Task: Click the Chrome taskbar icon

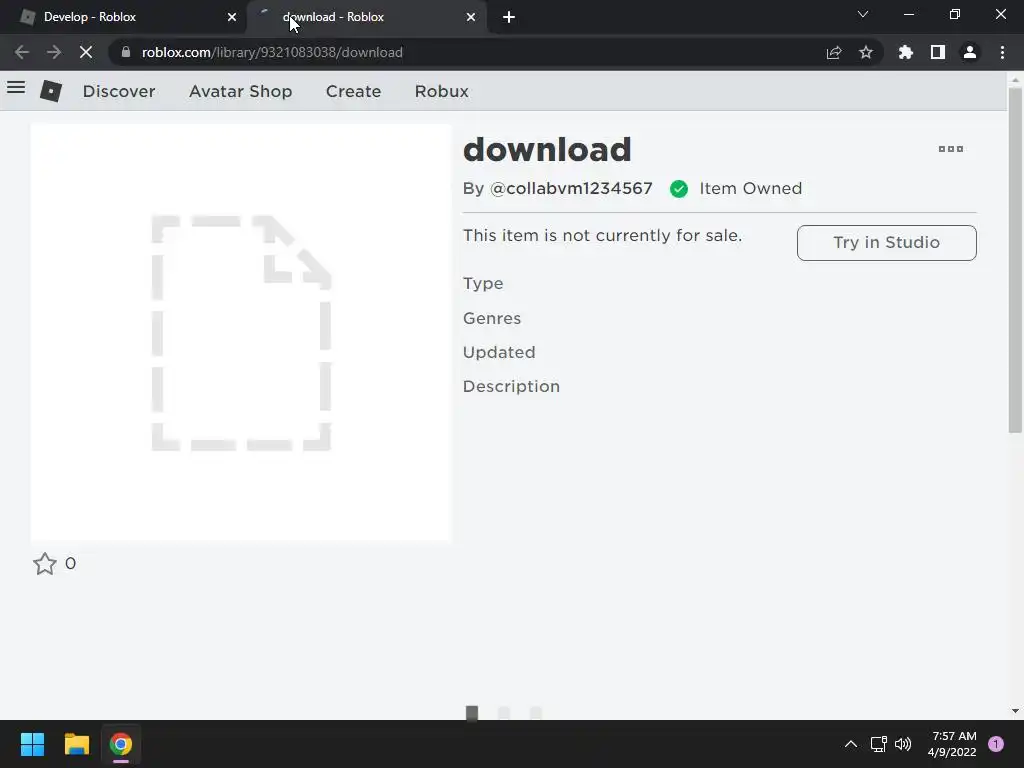Action: tap(121, 744)
